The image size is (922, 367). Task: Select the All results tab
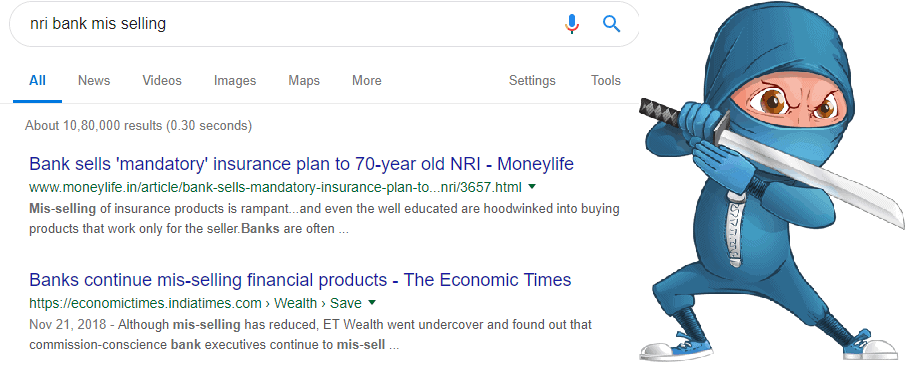[37, 81]
